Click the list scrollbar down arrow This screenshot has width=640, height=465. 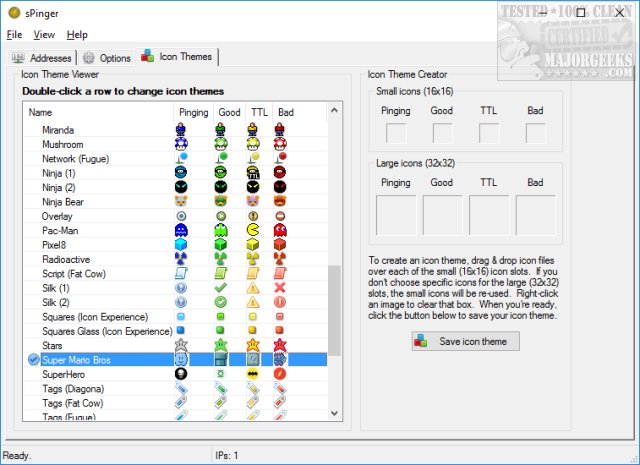pos(334,413)
